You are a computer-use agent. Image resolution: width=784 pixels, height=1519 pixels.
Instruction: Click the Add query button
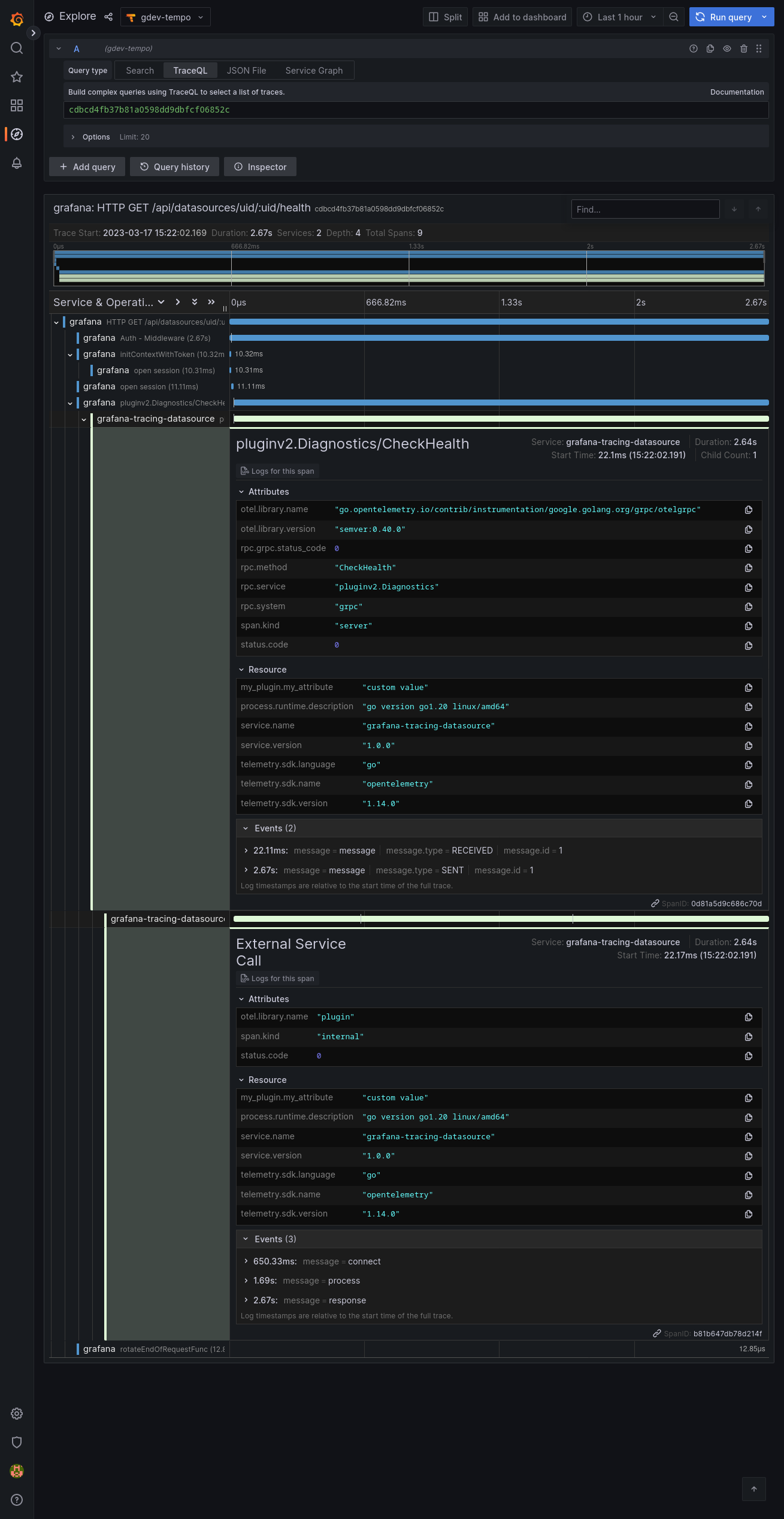[87, 167]
